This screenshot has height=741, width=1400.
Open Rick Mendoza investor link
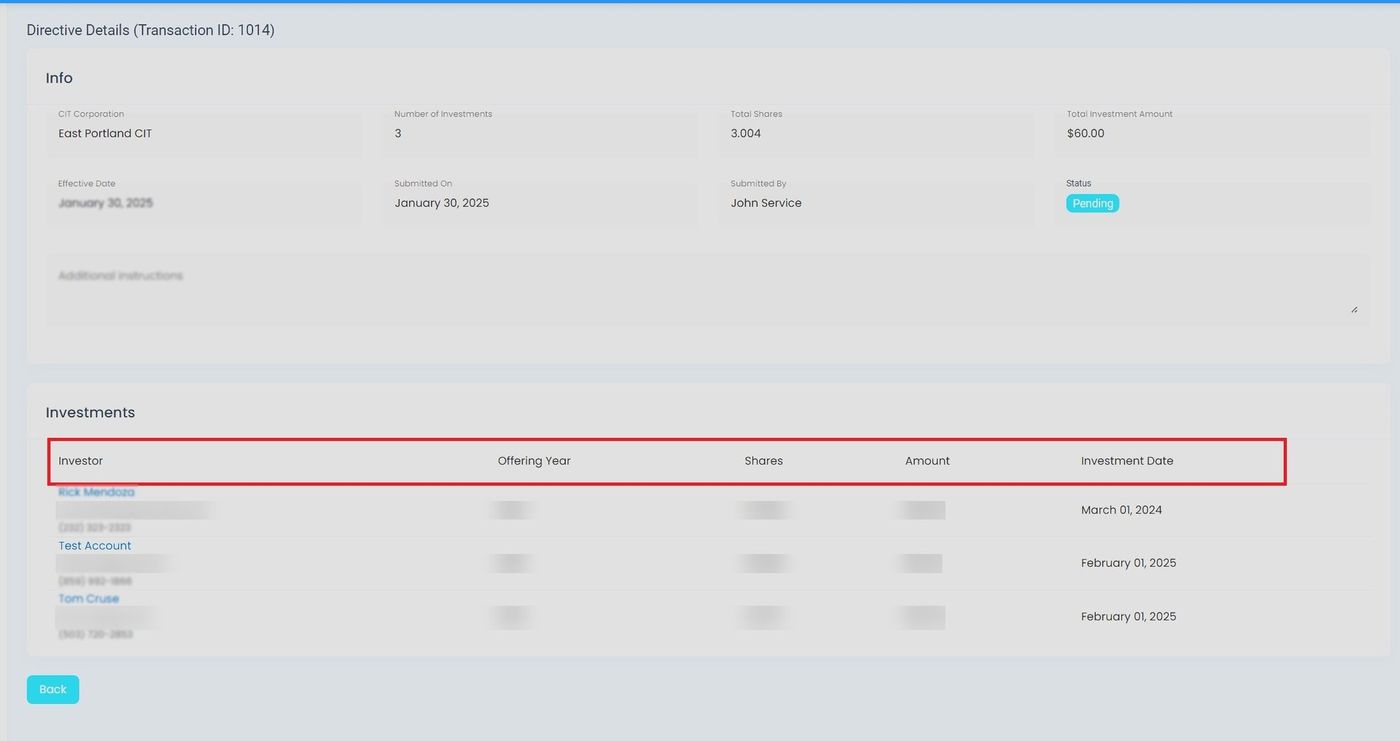pos(96,492)
